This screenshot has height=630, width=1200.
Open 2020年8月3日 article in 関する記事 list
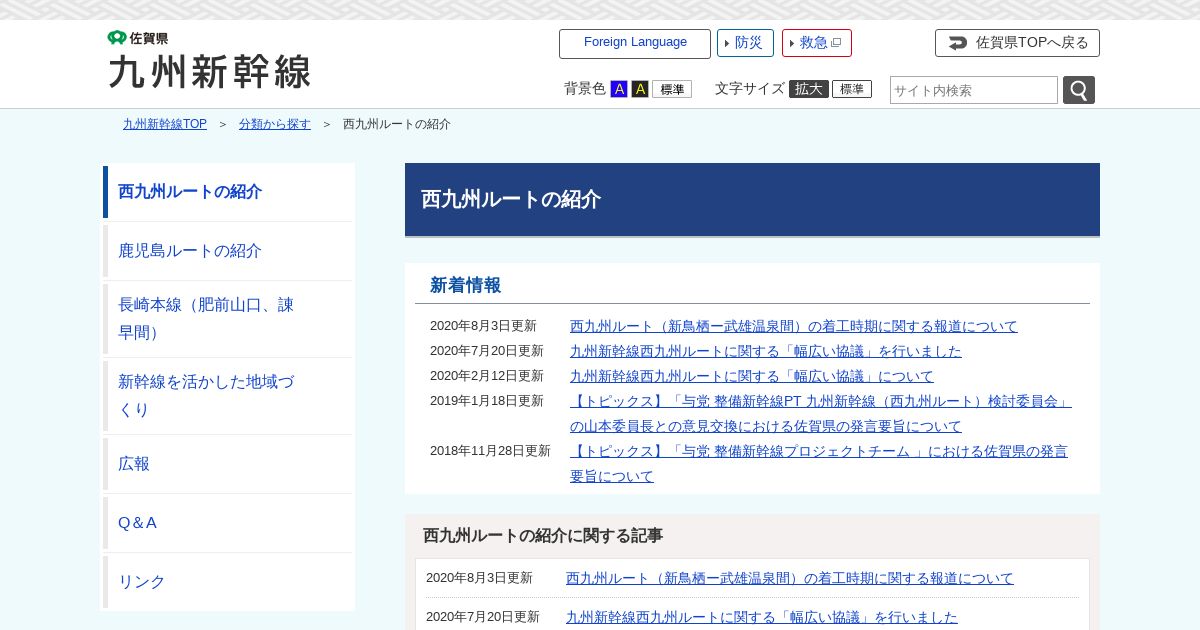click(x=790, y=578)
